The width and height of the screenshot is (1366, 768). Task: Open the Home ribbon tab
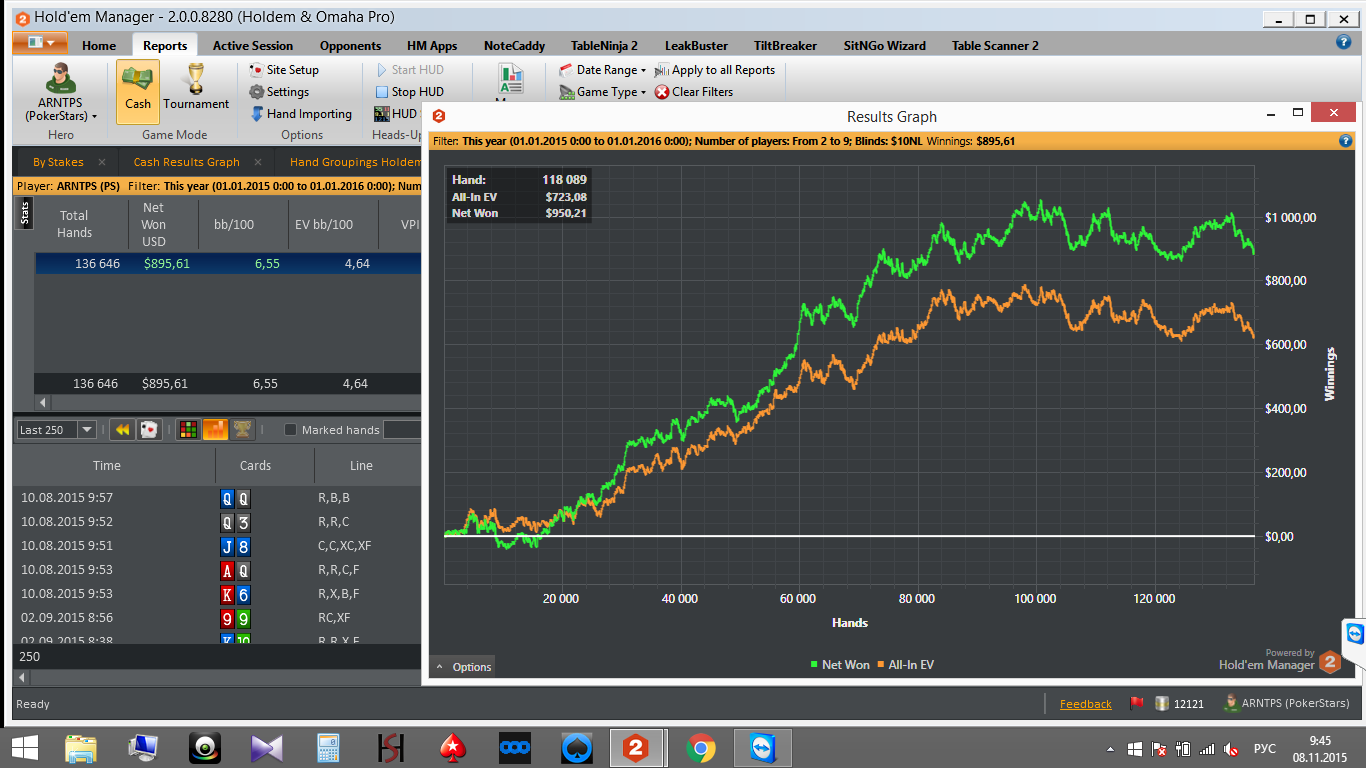tap(99, 45)
